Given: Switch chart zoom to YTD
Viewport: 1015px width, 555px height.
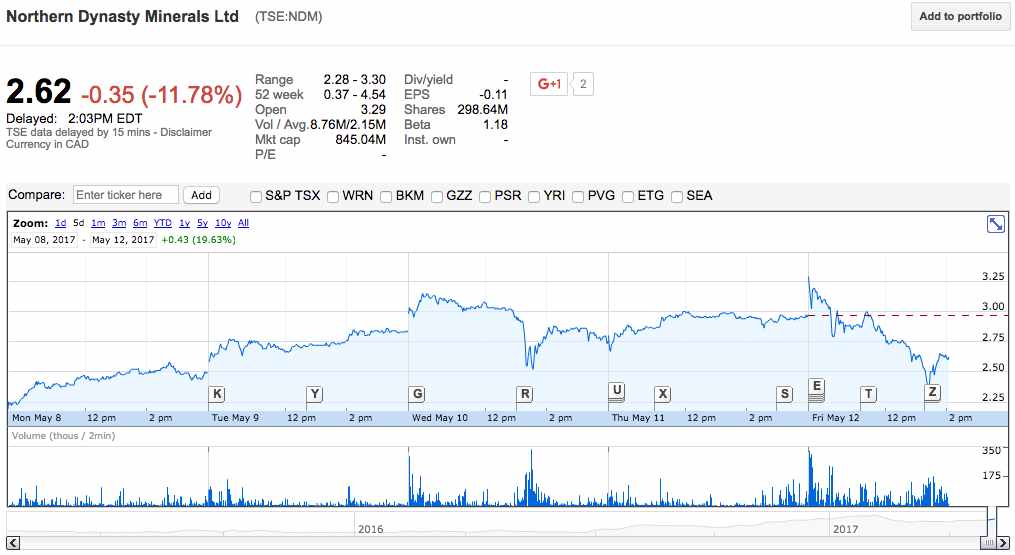Looking at the screenshot, I should [x=162, y=223].
